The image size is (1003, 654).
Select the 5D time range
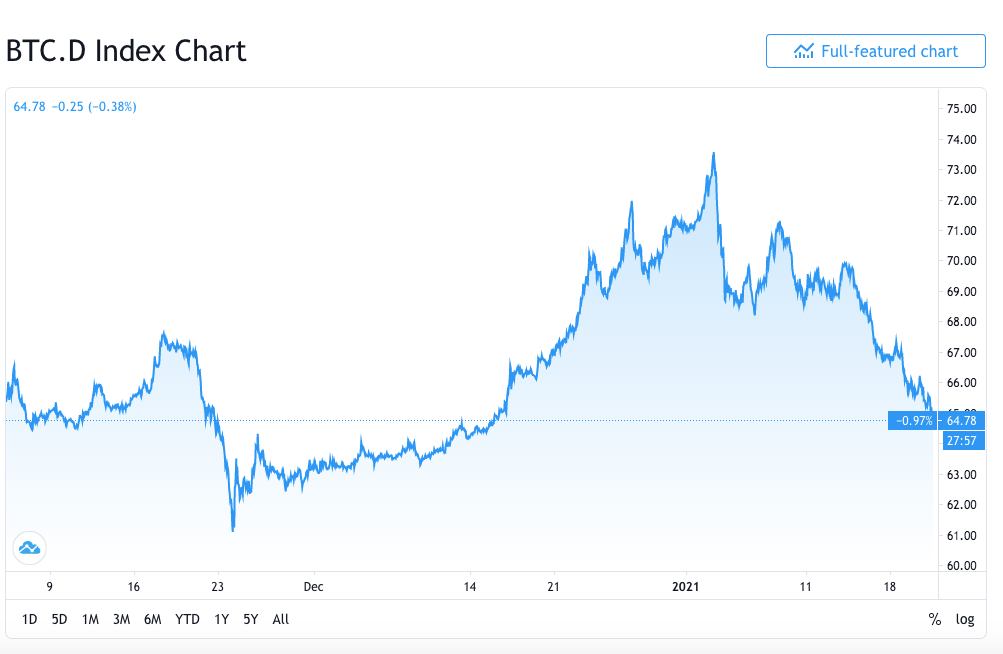(59, 619)
